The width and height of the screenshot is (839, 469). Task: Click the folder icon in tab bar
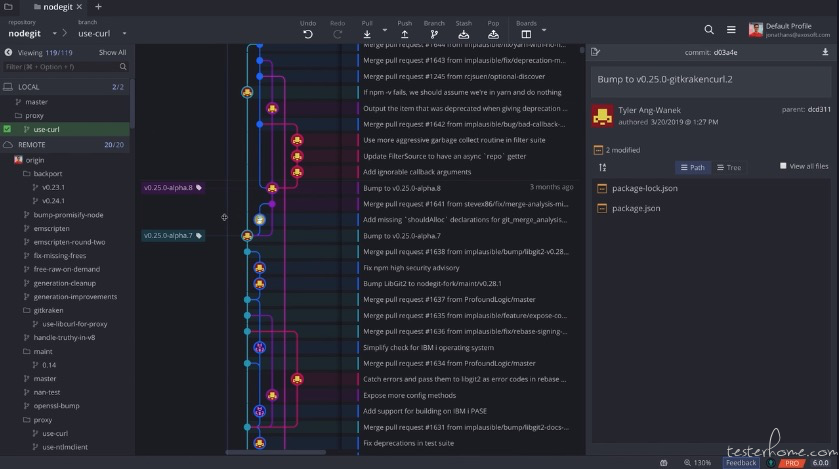[8, 7]
